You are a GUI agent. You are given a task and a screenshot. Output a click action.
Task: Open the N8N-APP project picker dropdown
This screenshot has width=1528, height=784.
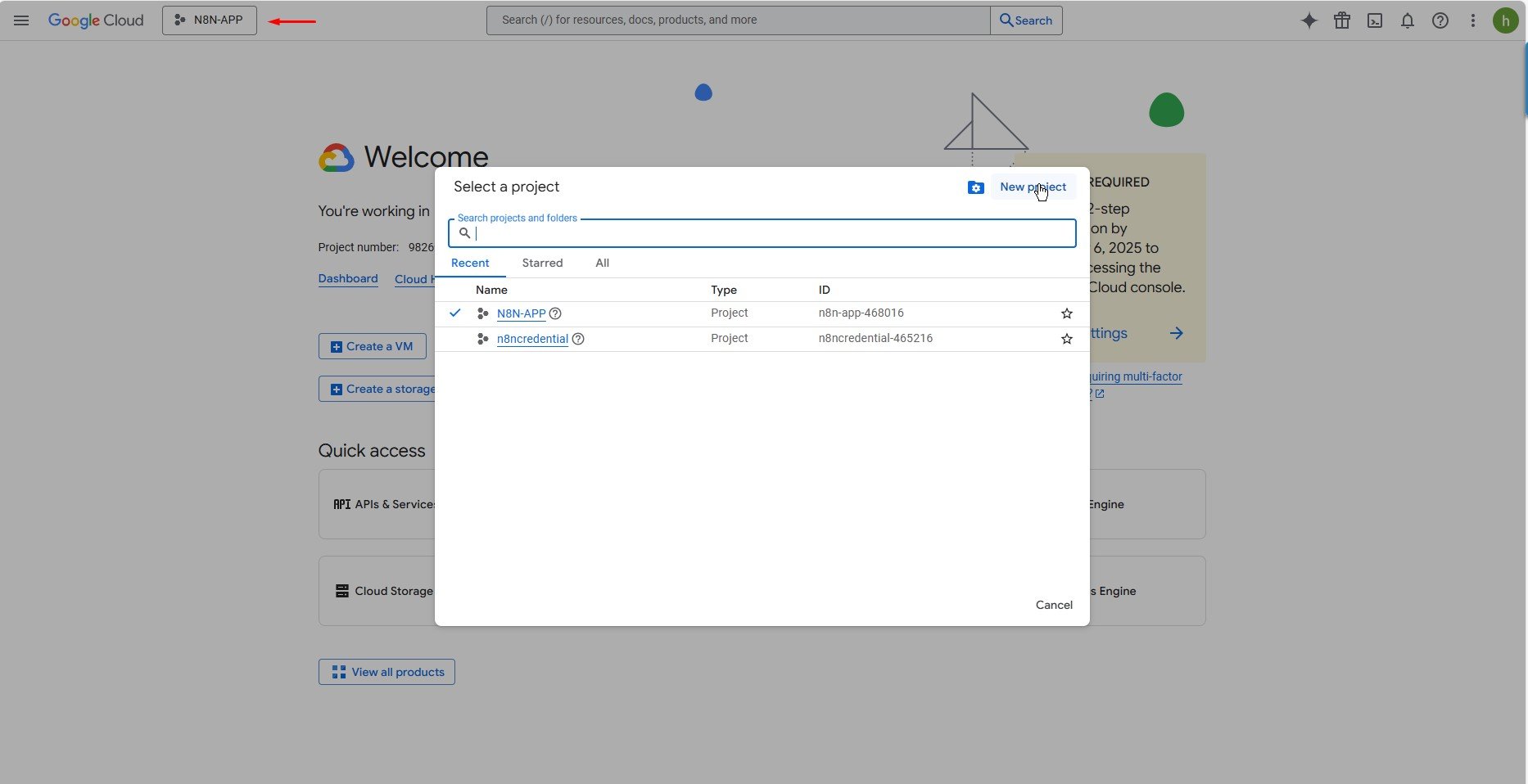point(209,20)
